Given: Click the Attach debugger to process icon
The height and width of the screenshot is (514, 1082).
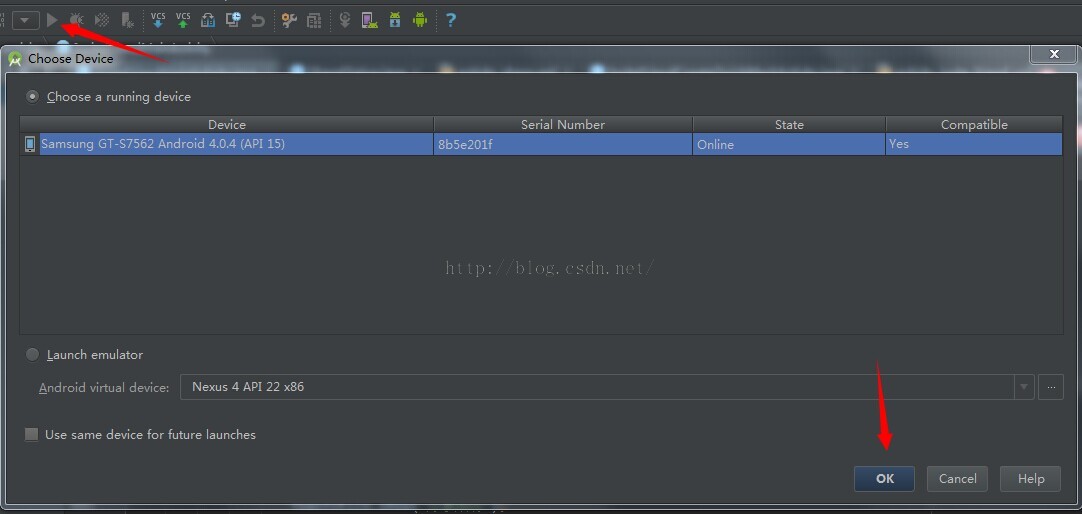Looking at the screenshot, I should (128, 20).
